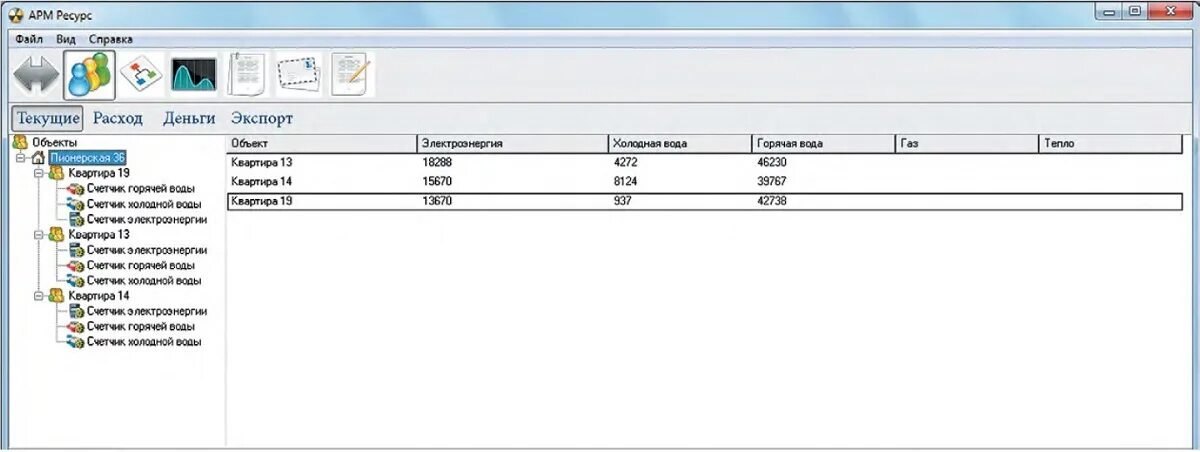
Task: Open the graph chart toolbar icon
Action: coord(193,76)
